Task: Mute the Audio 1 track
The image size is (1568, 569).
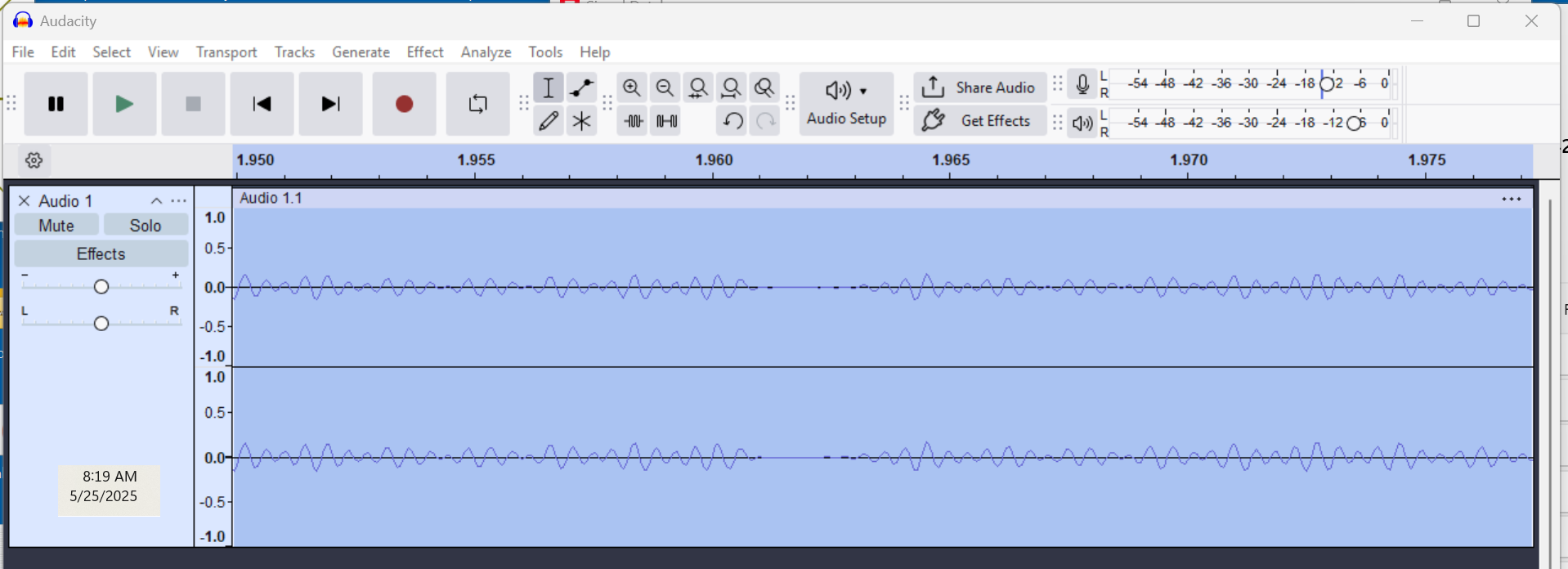Action: tap(56, 226)
